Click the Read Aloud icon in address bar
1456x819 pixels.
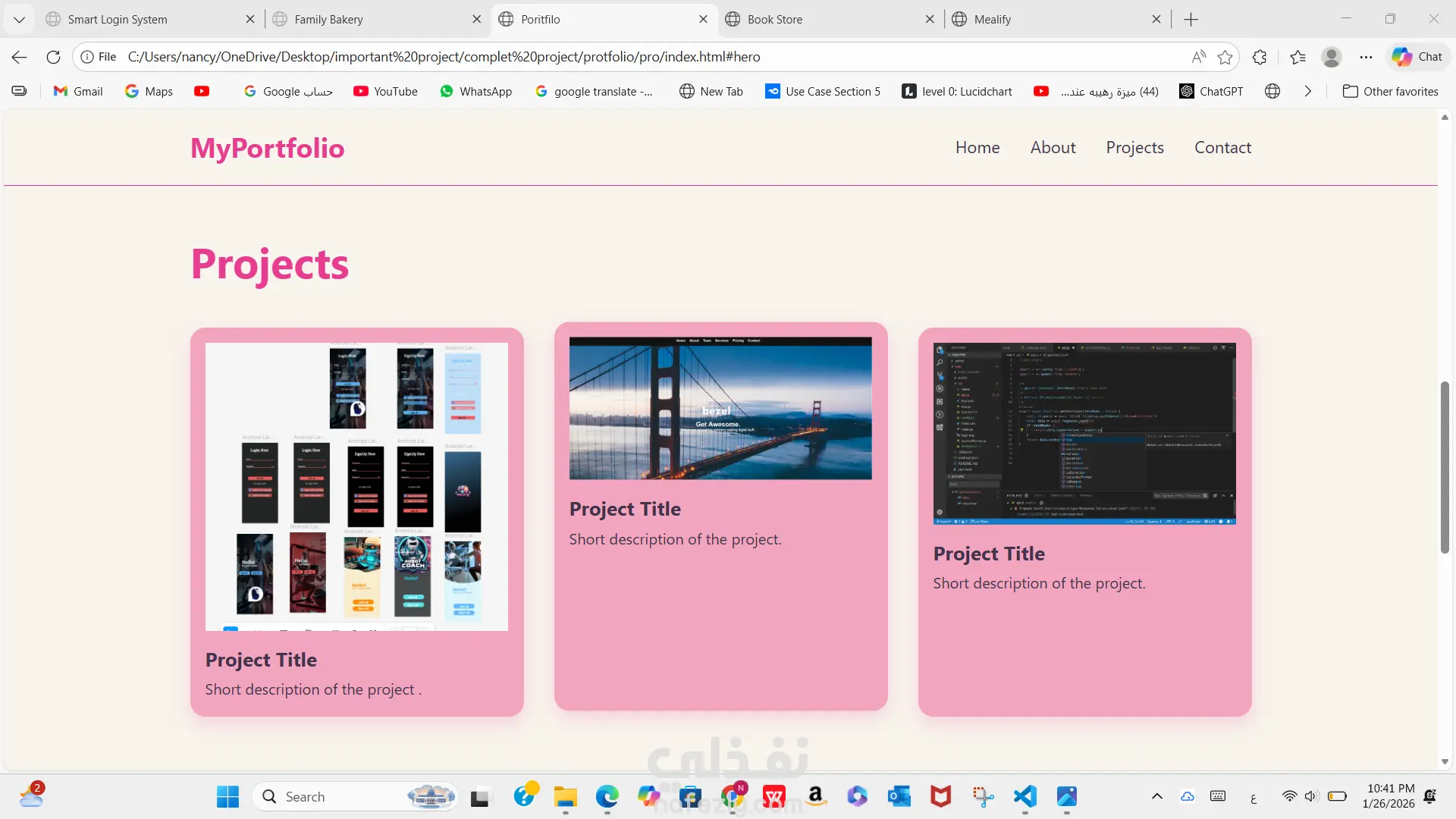coord(1198,57)
